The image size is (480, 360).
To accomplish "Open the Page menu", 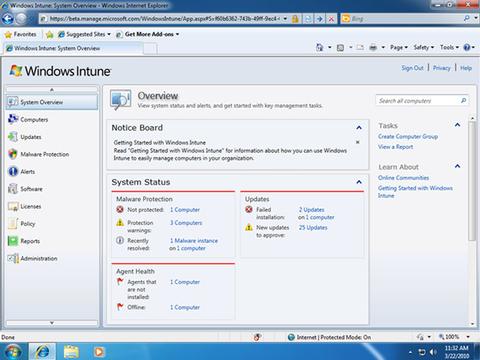I will click(x=399, y=48).
